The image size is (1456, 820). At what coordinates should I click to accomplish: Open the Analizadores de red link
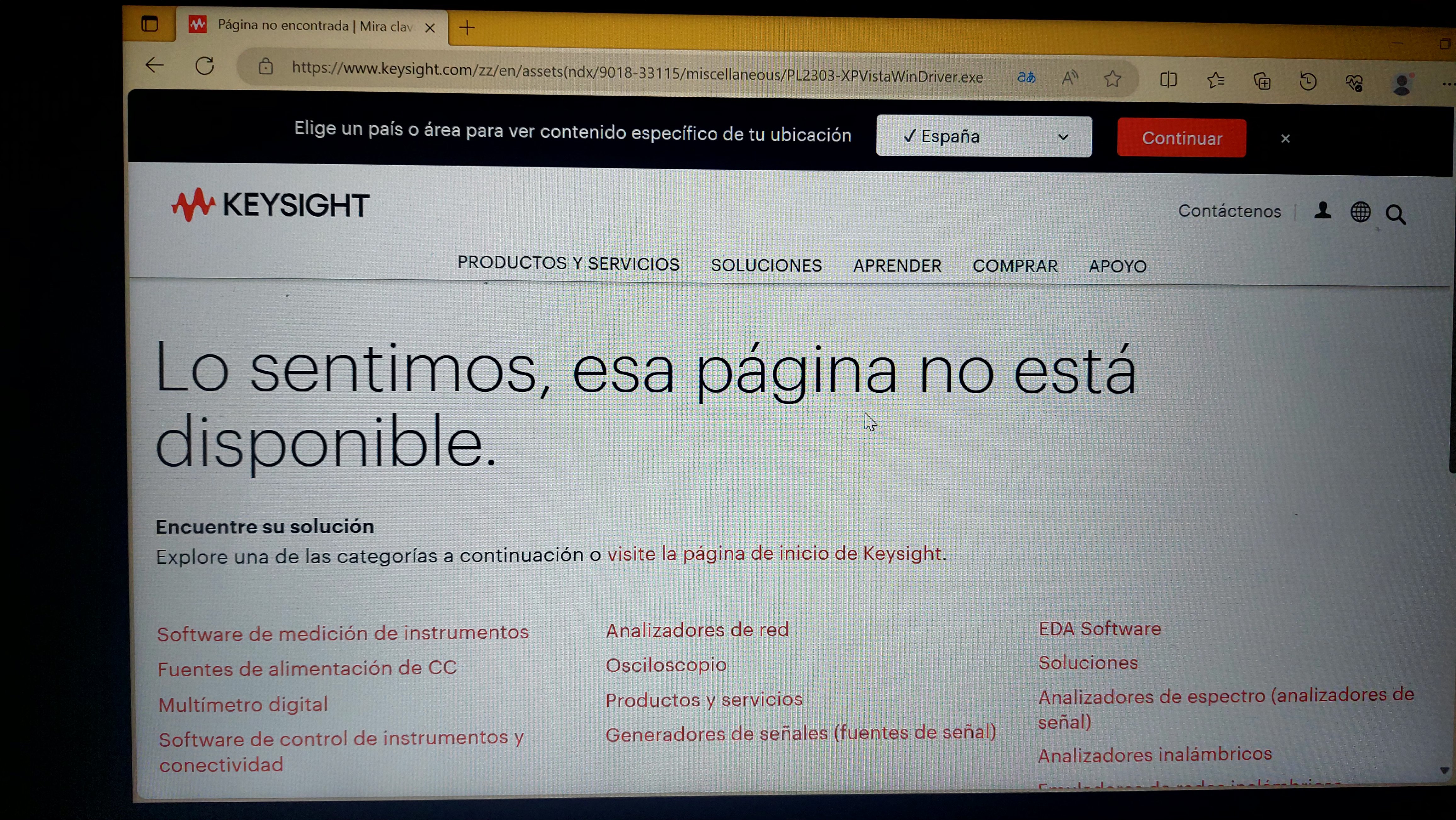click(x=697, y=629)
